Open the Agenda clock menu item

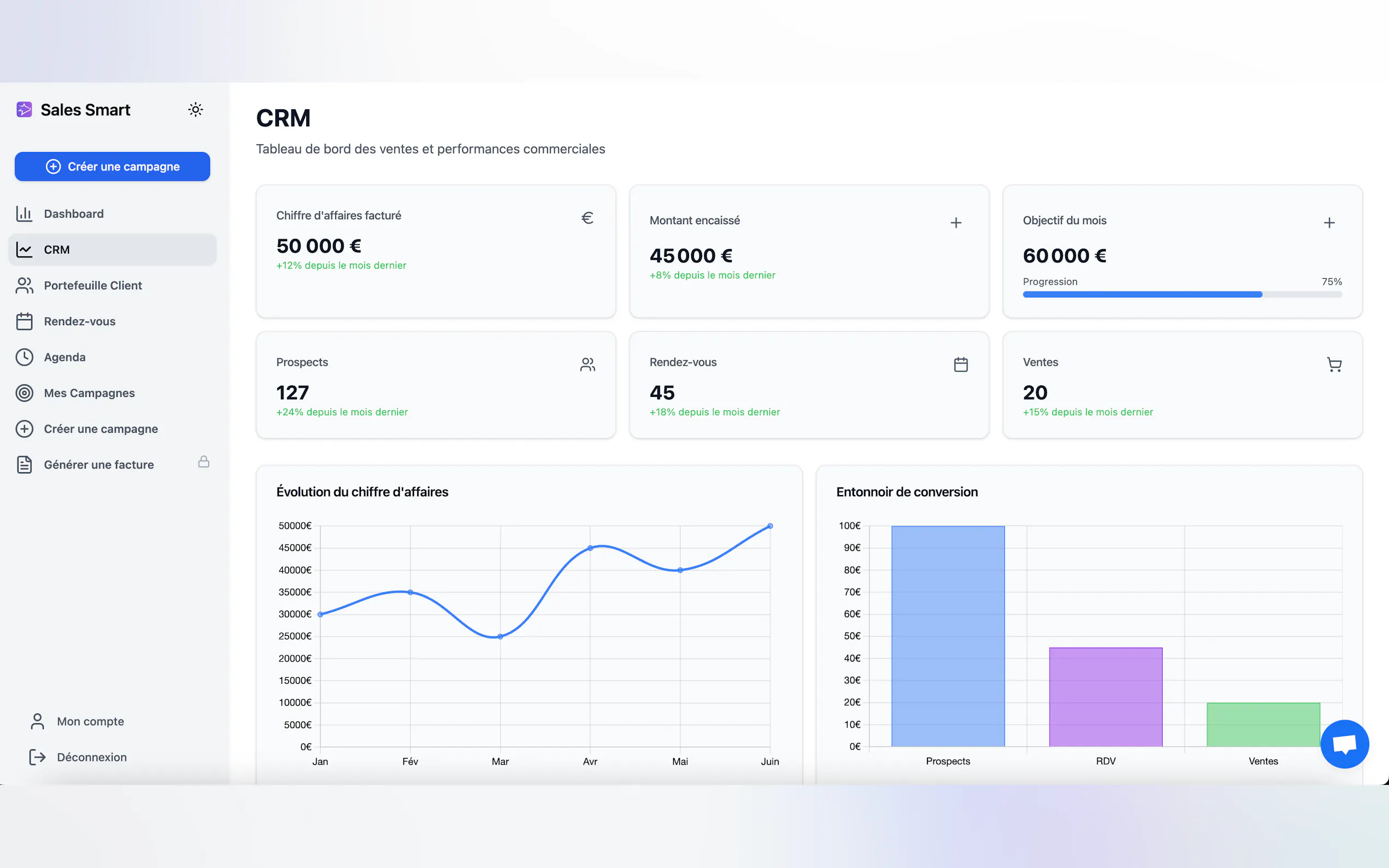coord(65,357)
